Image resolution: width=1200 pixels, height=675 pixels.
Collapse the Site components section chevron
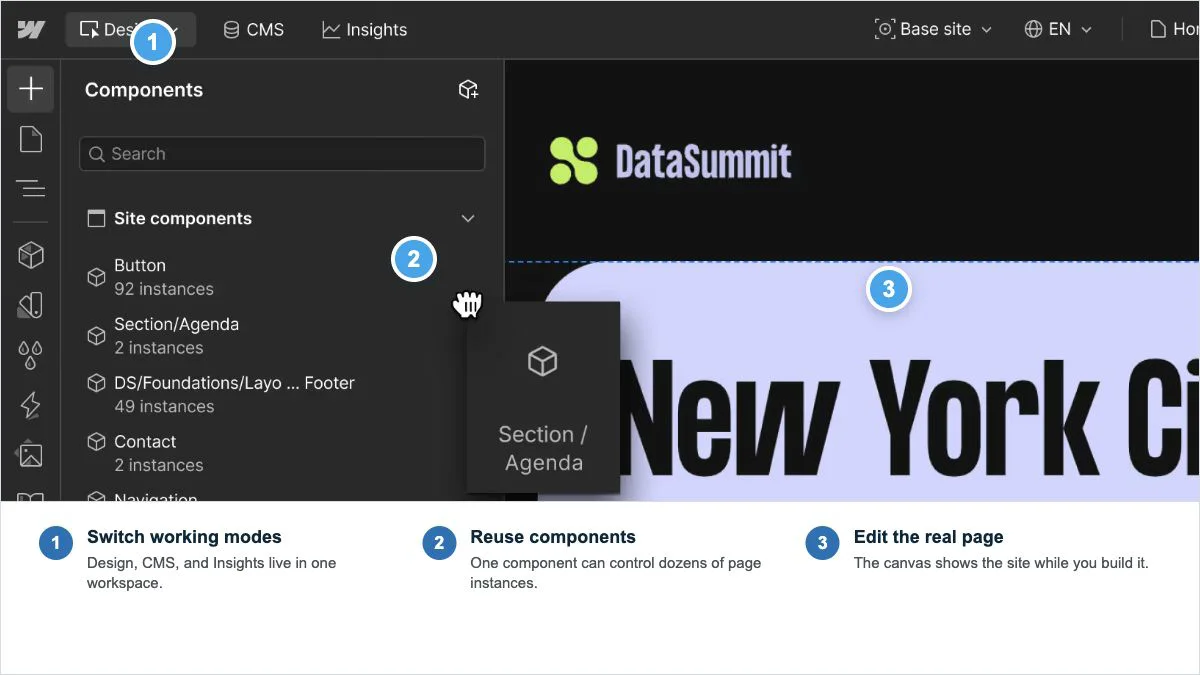(x=467, y=218)
